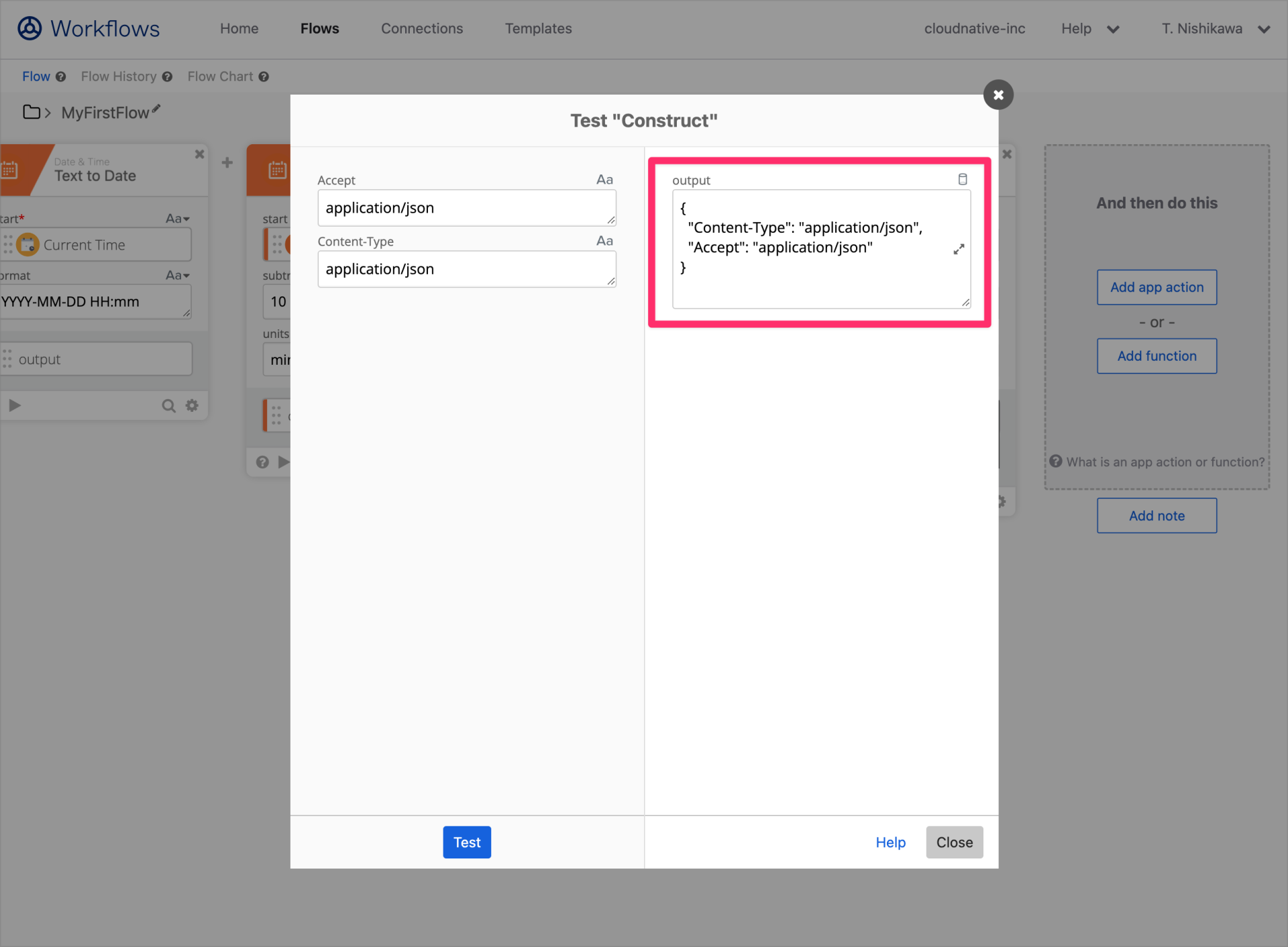Screen dimensions: 1288x947
Task: Run the Text to Date step via play icon
Action: [x=15, y=405]
